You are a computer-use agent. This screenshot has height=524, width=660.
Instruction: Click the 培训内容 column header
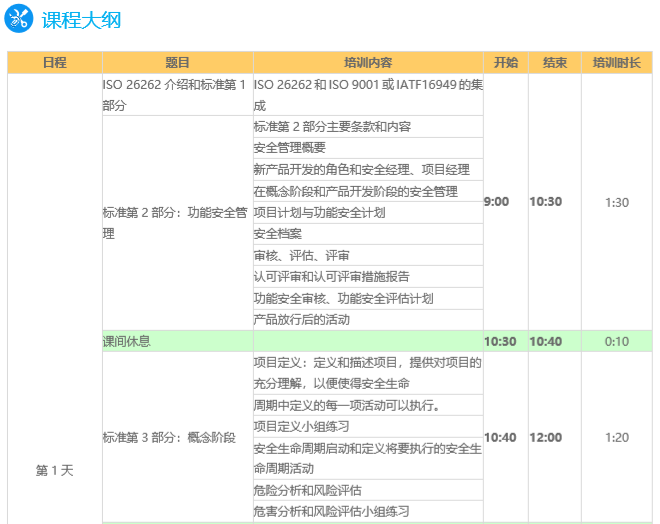tap(368, 62)
